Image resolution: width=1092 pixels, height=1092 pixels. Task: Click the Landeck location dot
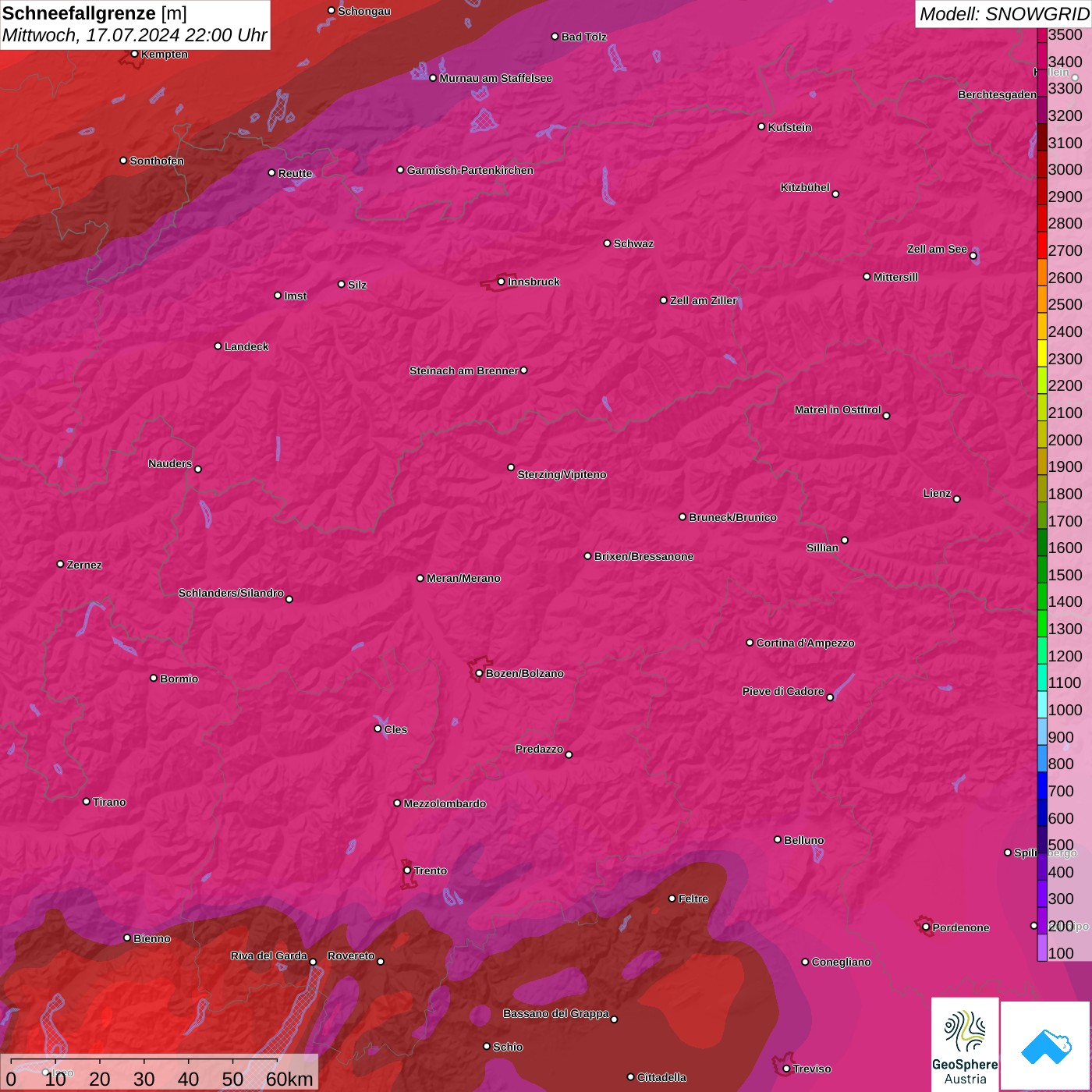tap(218, 346)
